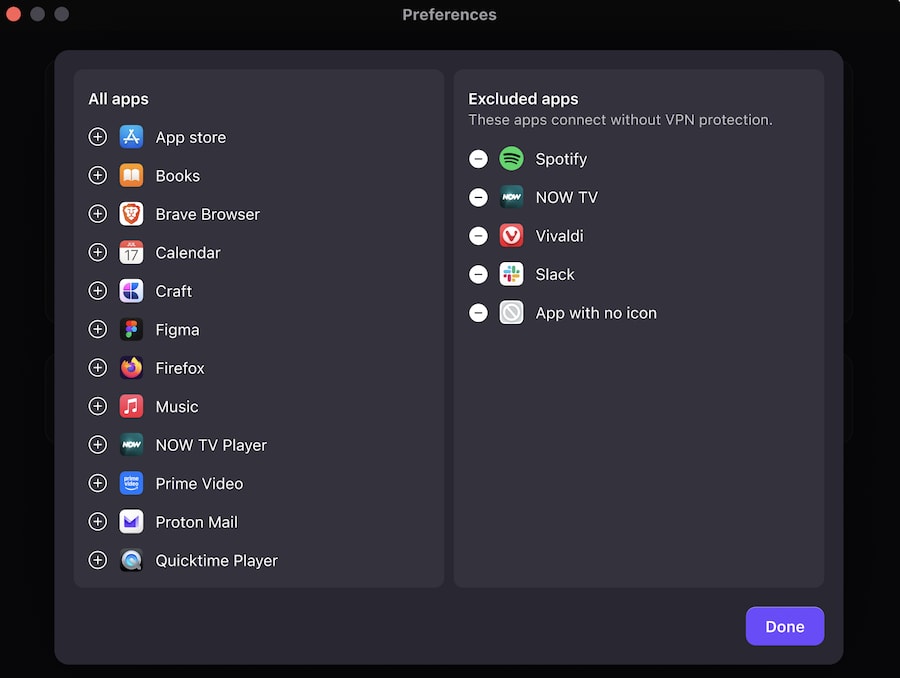Image resolution: width=900 pixels, height=678 pixels.
Task: Click the Music app icon
Action: pyautogui.click(x=131, y=406)
